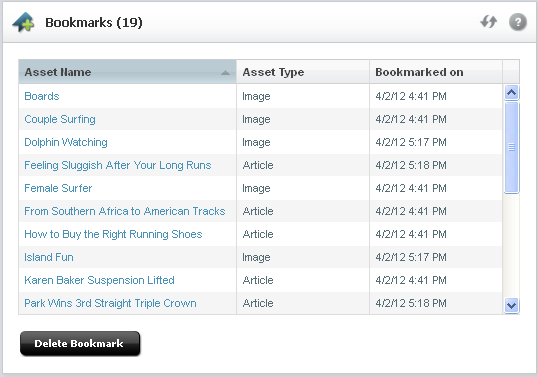The width and height of the screenshot is (538, 377).
Task: Open Feeling Sluggish After Your Long Runs
Action: (x=118, y=165)
